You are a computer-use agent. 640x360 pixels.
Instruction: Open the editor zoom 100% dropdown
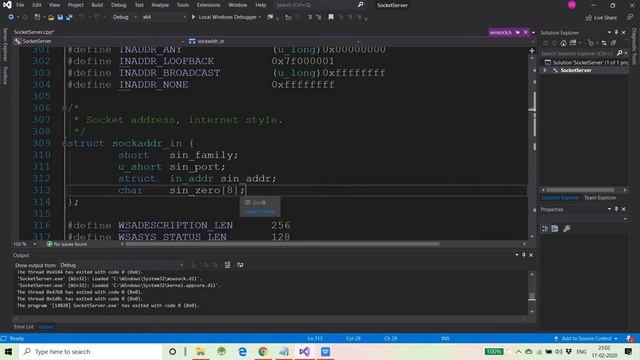point(24,244)
